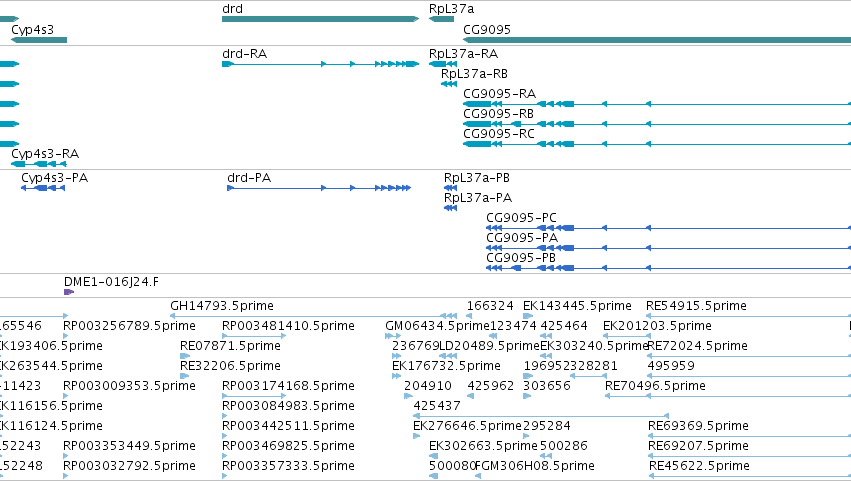The width and height of the screenshot is (851, 481).
Task: Select the RP003174168.5prime label
Action: pyautogui.click(x=288, y=387)
